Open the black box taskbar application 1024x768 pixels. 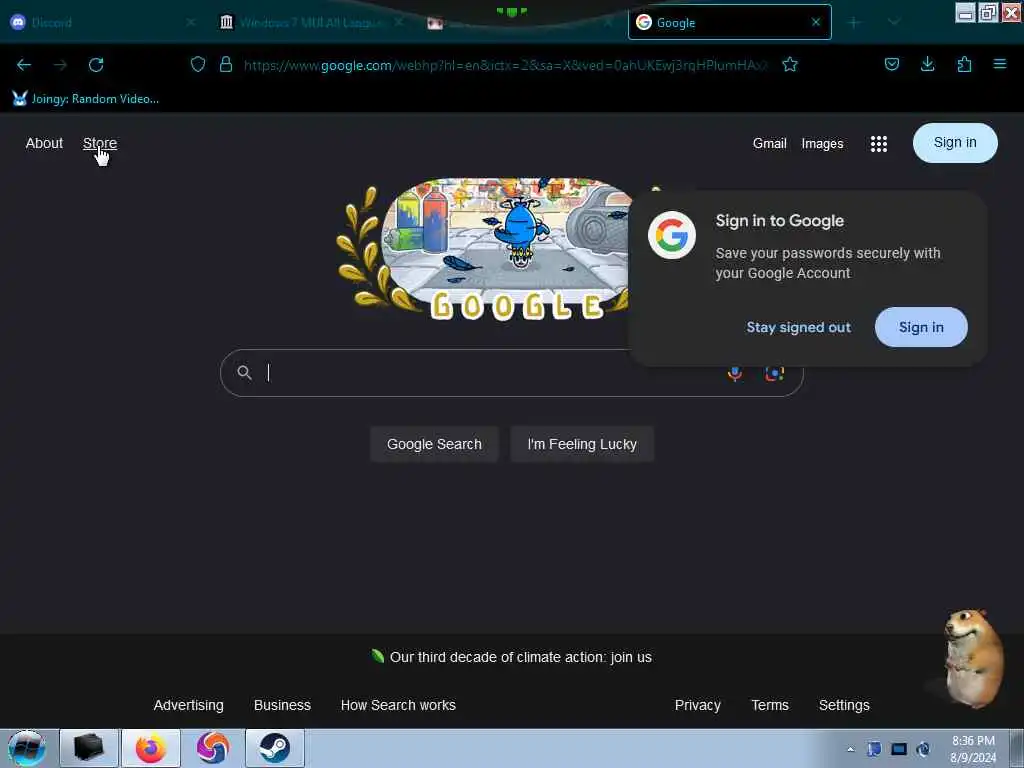click(x=89, y=748)
